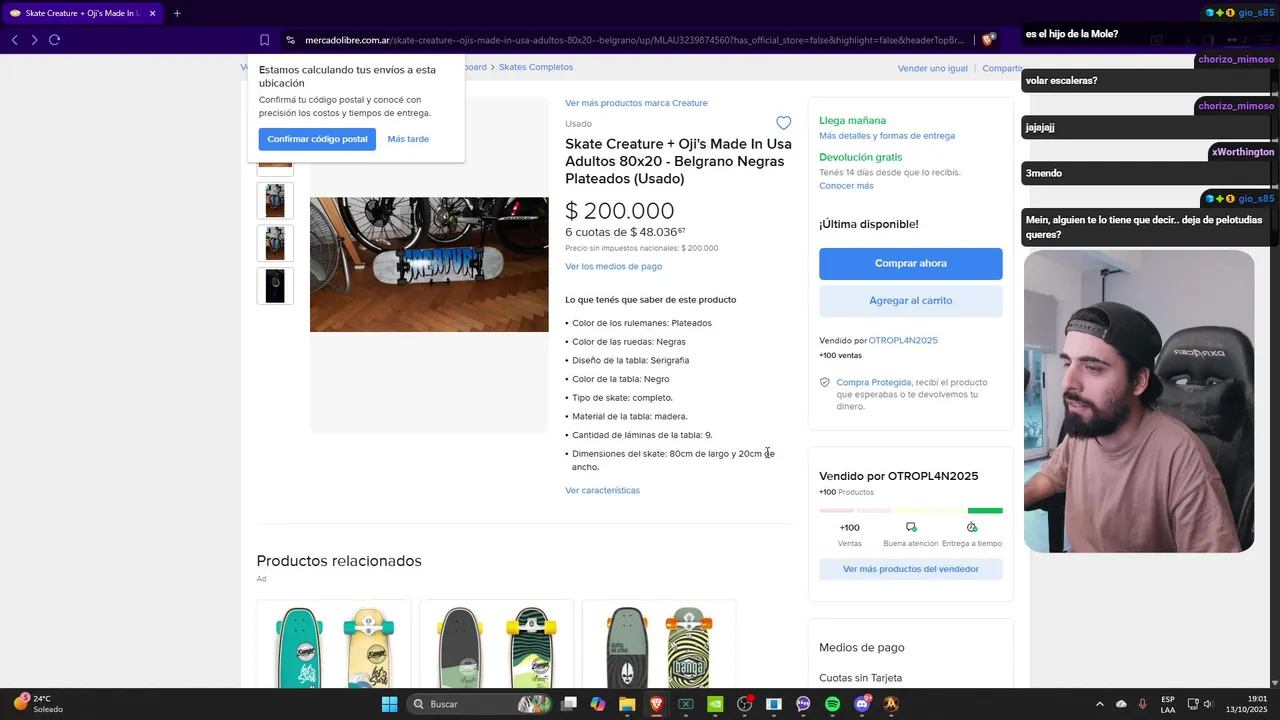This screenshot has width=1280, height=720.
Task: Open the ESP LAA keyboard language selector
Action: coord(1168,704)
